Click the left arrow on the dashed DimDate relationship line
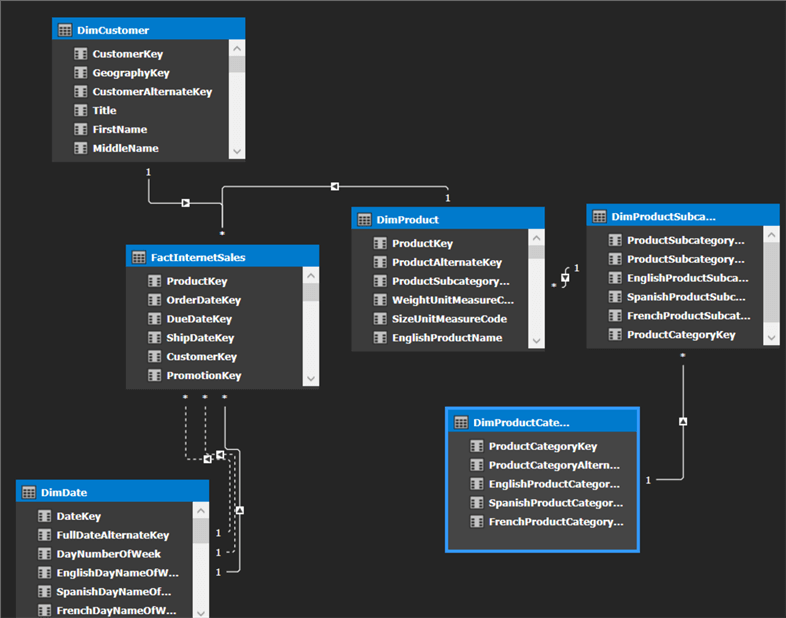 208,459
